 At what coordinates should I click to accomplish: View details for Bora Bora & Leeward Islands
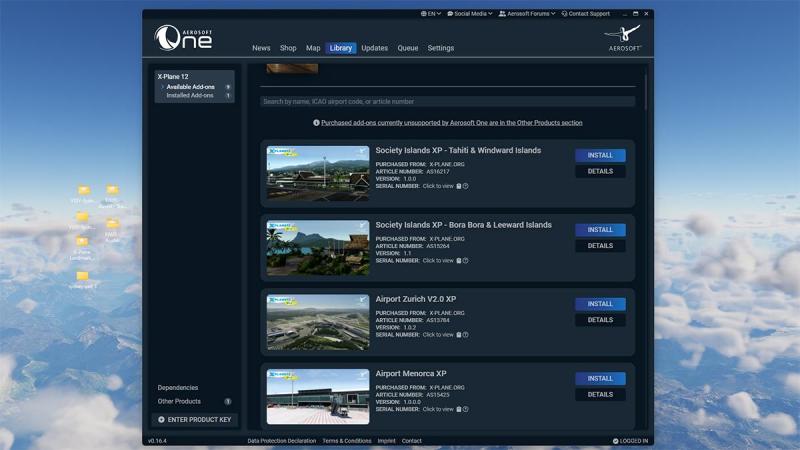600,246
